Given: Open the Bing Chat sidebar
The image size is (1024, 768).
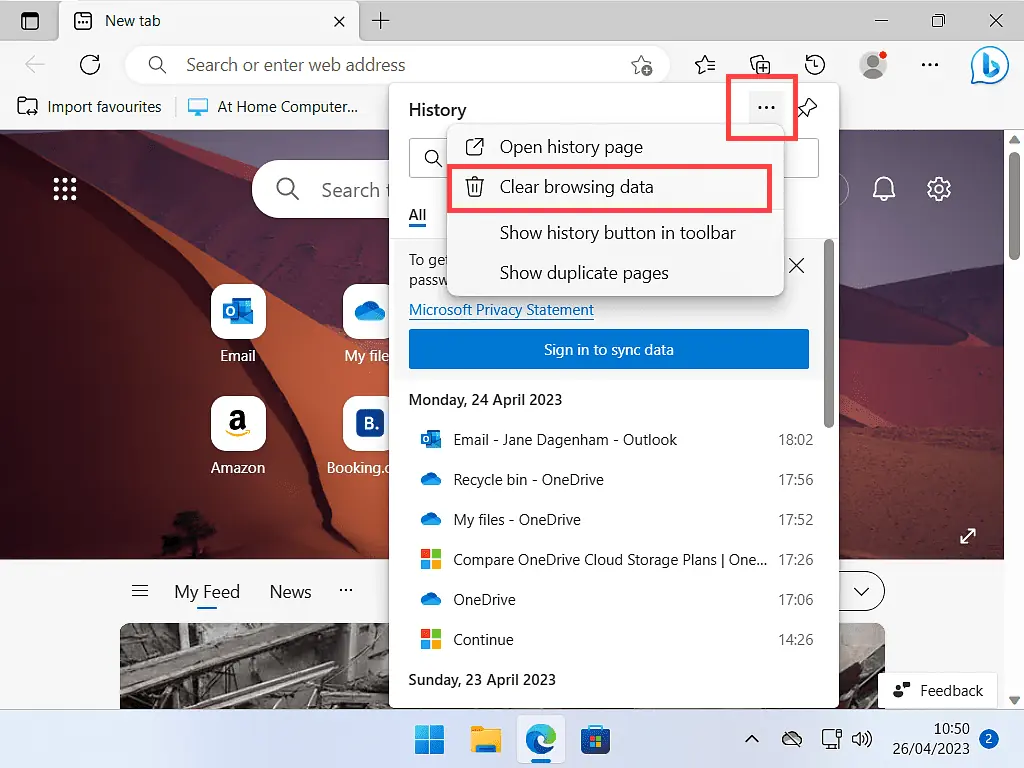Looking at the screenshot, I should click(x=989, y=64).
